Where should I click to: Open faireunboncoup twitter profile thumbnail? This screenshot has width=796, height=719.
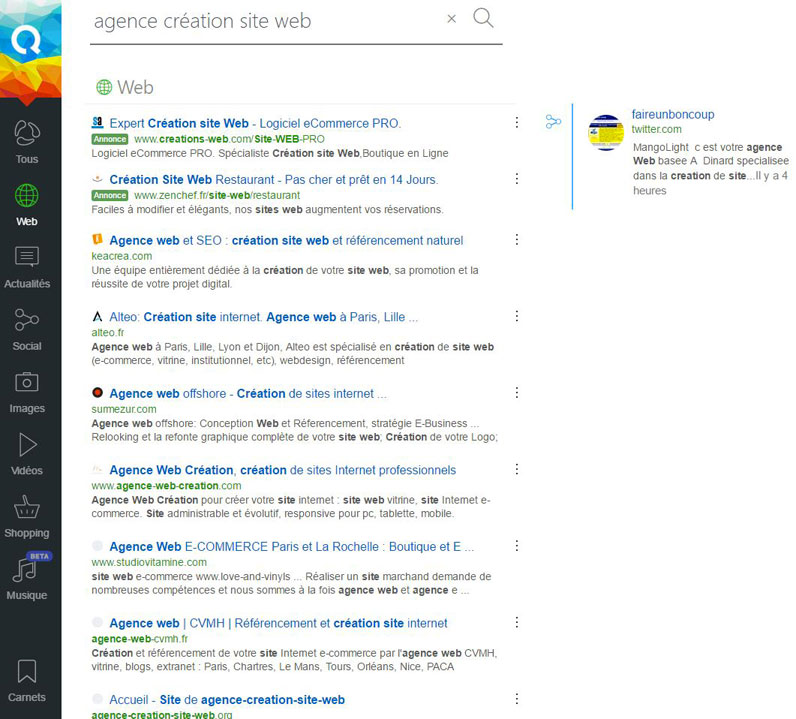point(606,133)
